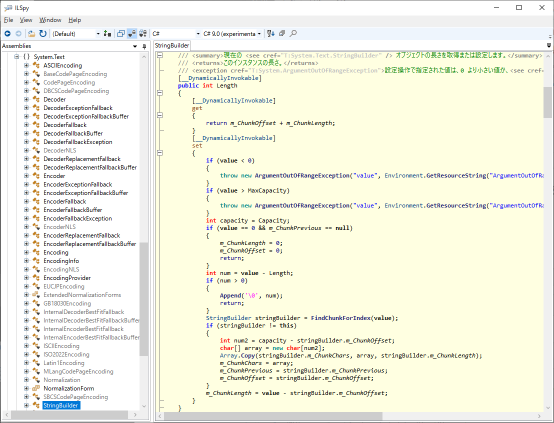Click the Append method call link
Viewport: 554px width, 423px height.
(230, 295)
